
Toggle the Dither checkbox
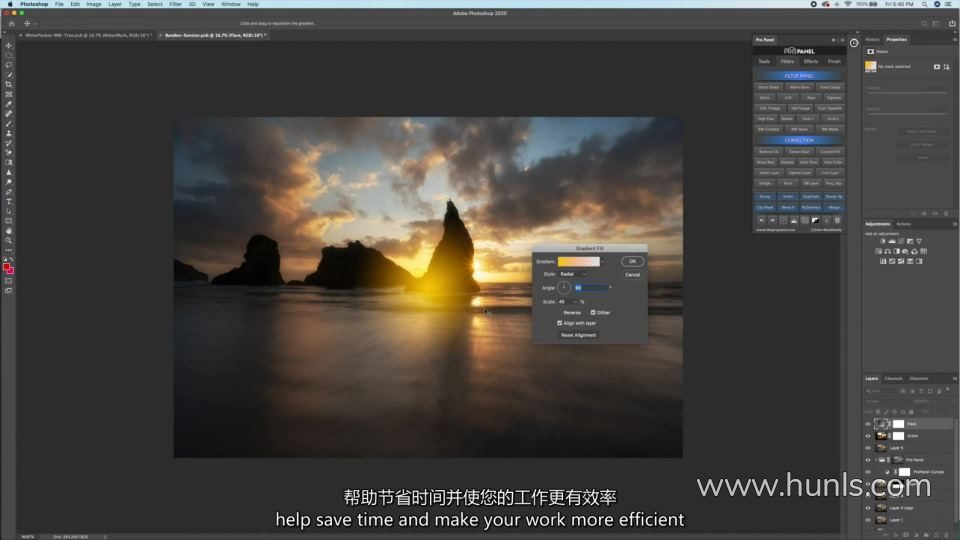click(593, 312)
